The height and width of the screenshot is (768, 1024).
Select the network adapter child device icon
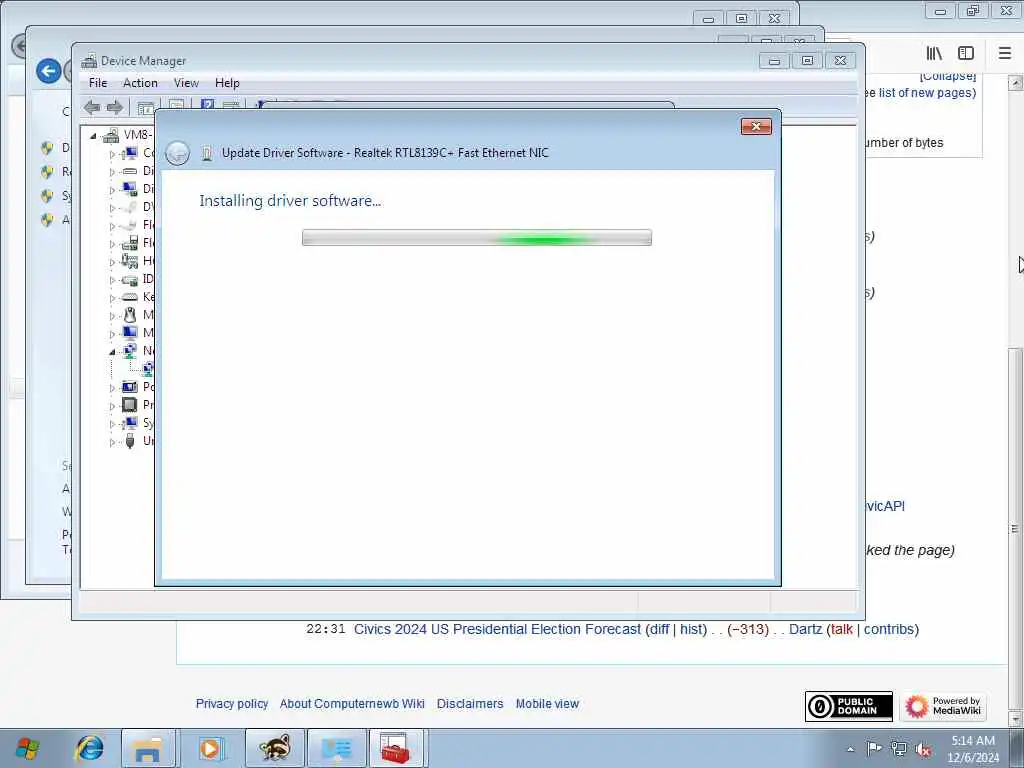[149, 369]
